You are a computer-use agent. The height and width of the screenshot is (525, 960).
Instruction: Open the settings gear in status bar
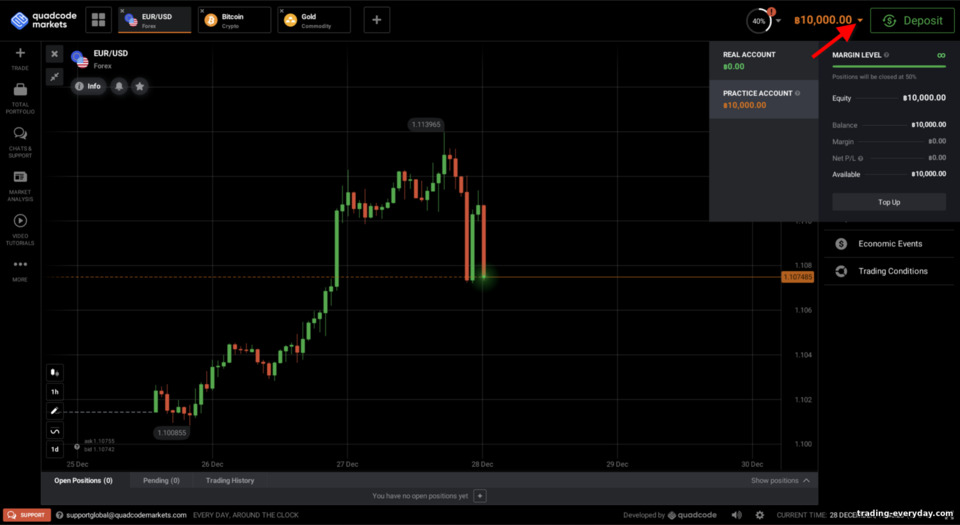point(760,515)
